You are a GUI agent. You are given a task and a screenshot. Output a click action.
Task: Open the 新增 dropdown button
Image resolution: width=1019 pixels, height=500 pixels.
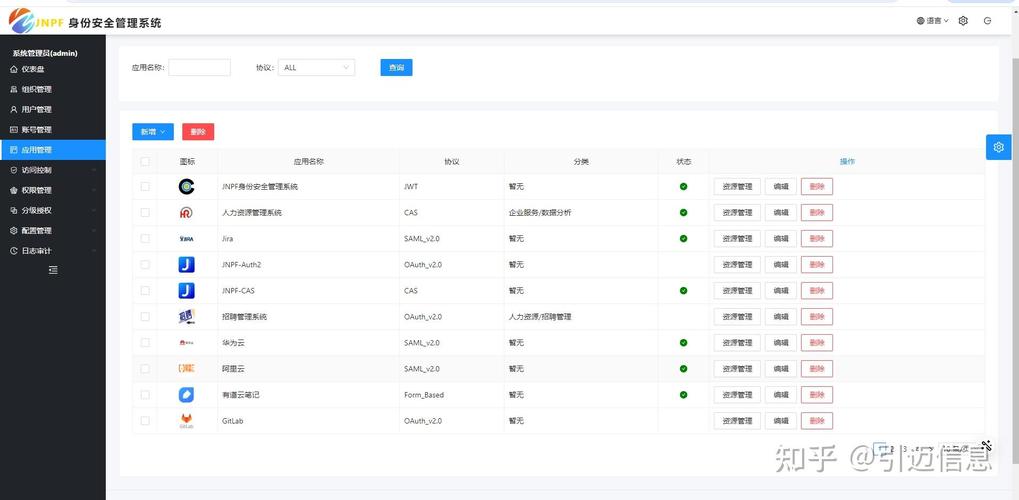click(x=153, y=132)
